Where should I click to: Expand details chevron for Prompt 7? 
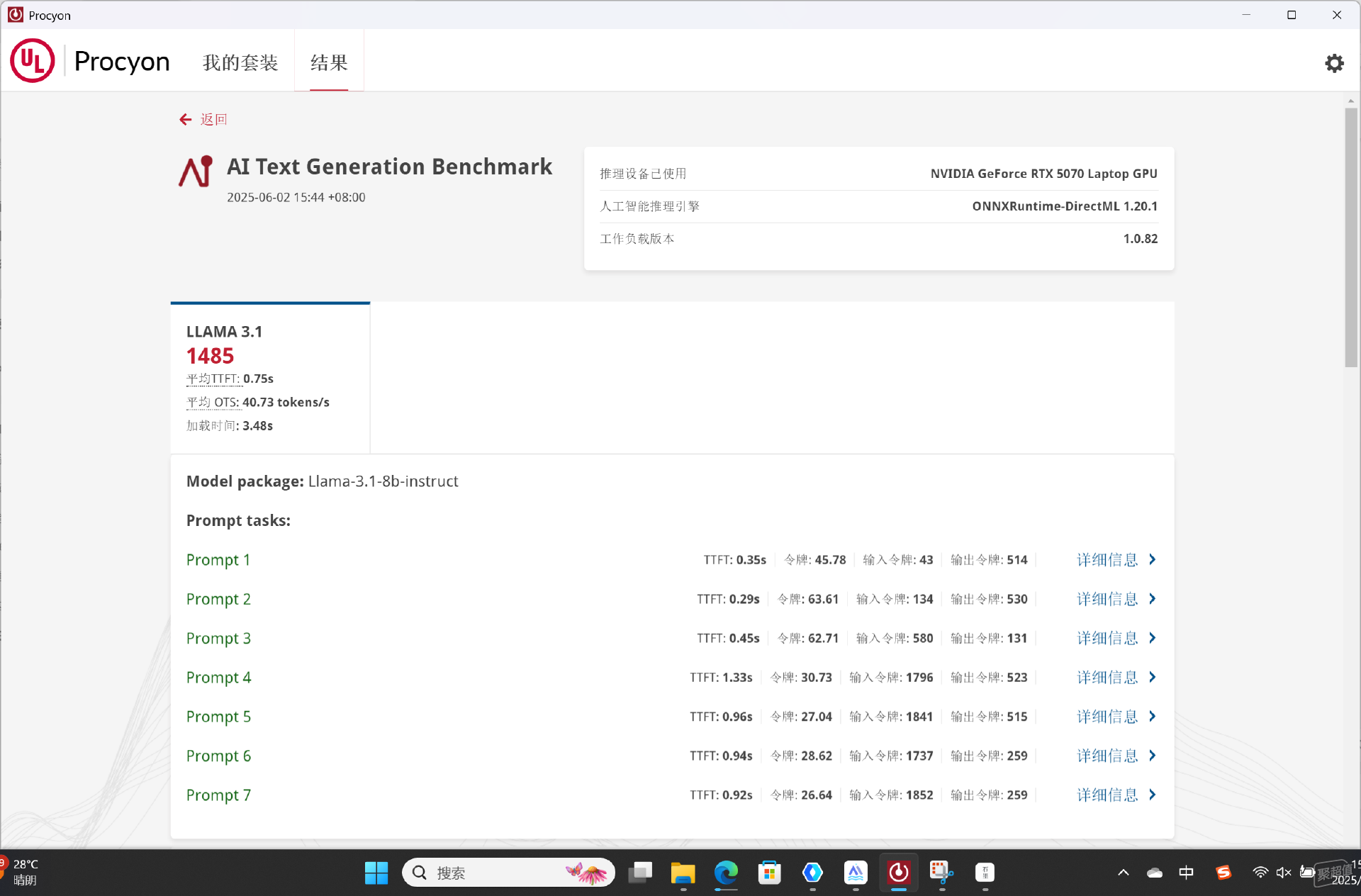click(x=1153, y=795)
